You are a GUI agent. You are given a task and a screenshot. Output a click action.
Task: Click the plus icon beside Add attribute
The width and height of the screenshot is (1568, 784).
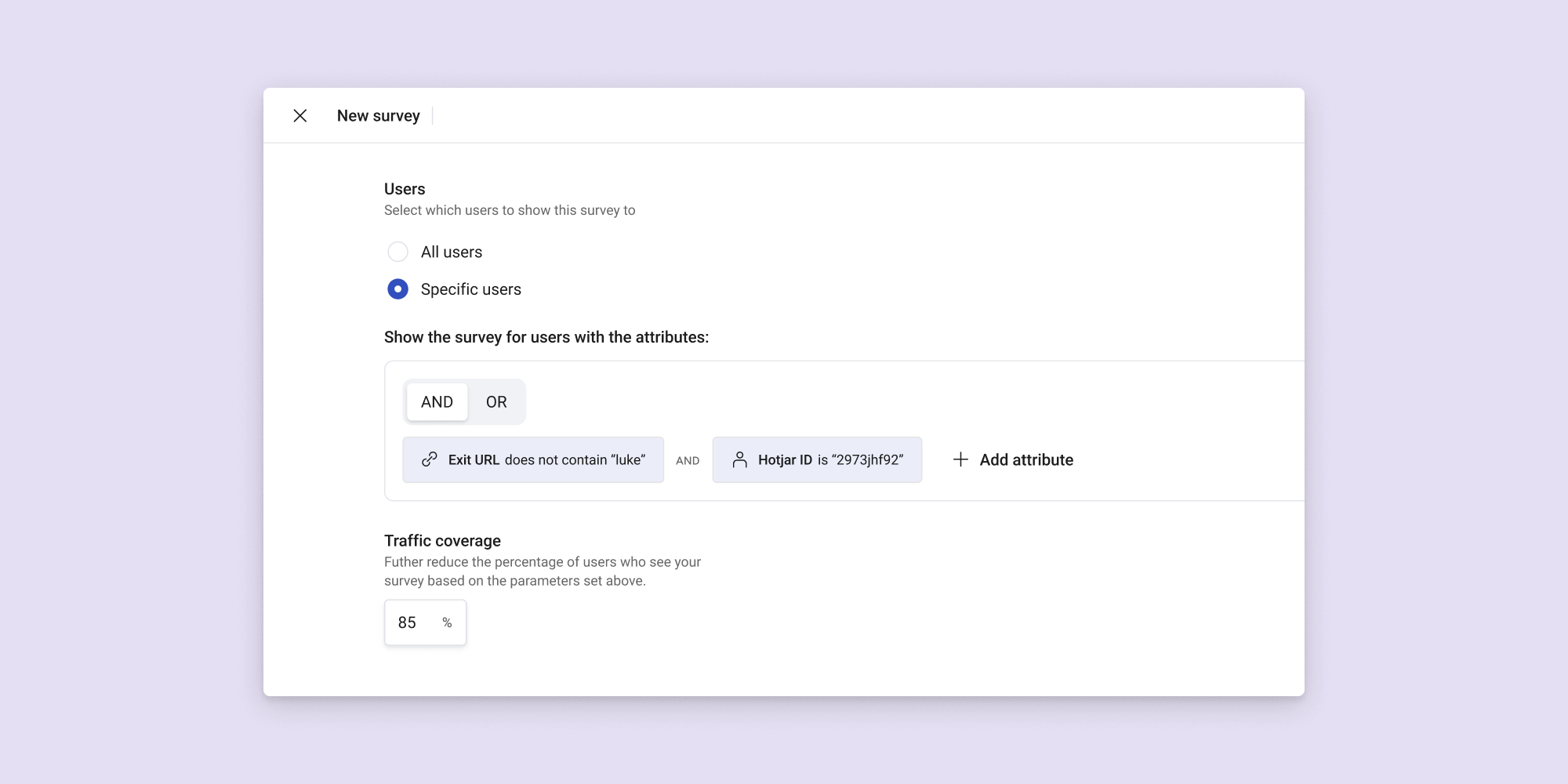[960, 459]
